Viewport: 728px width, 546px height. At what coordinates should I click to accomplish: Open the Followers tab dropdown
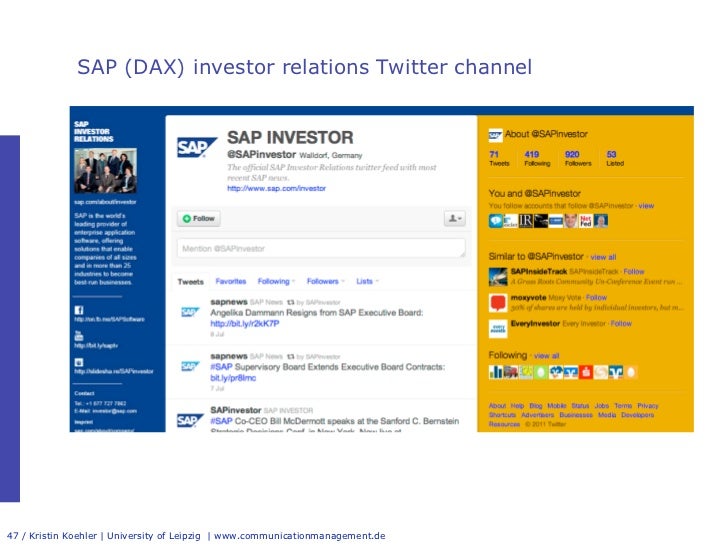point(325,281)
